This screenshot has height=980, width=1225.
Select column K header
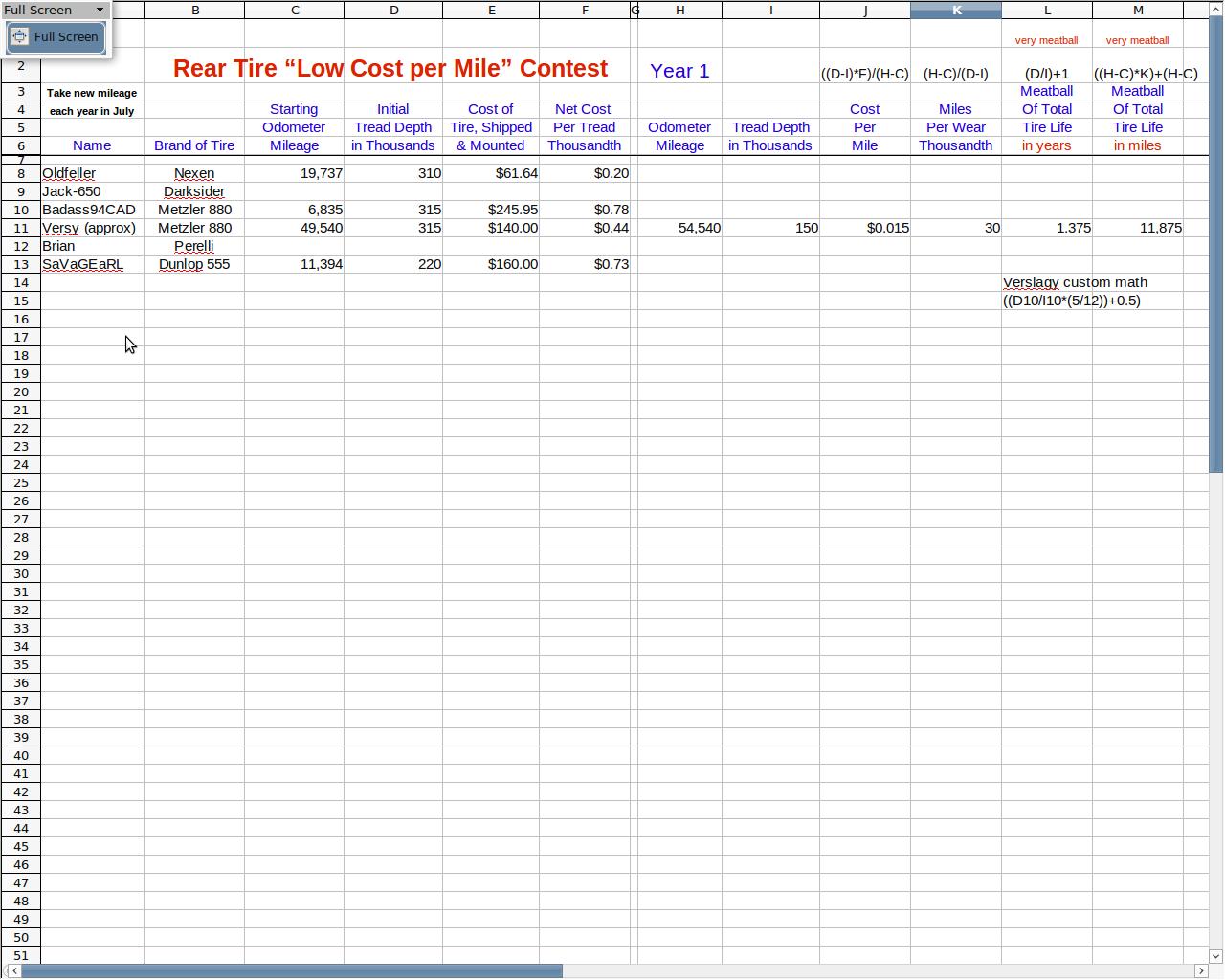click(955, 10)
